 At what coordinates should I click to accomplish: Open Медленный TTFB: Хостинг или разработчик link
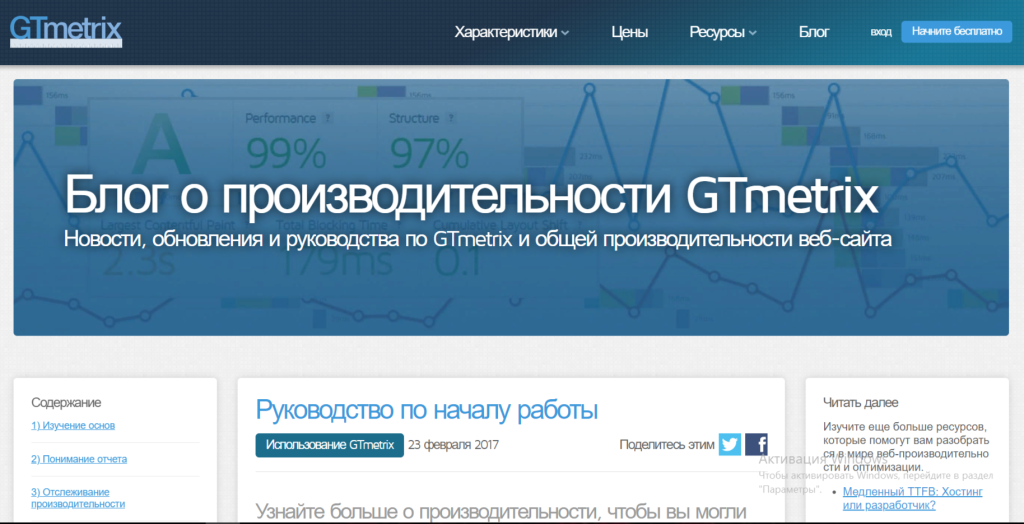[912, 498]
